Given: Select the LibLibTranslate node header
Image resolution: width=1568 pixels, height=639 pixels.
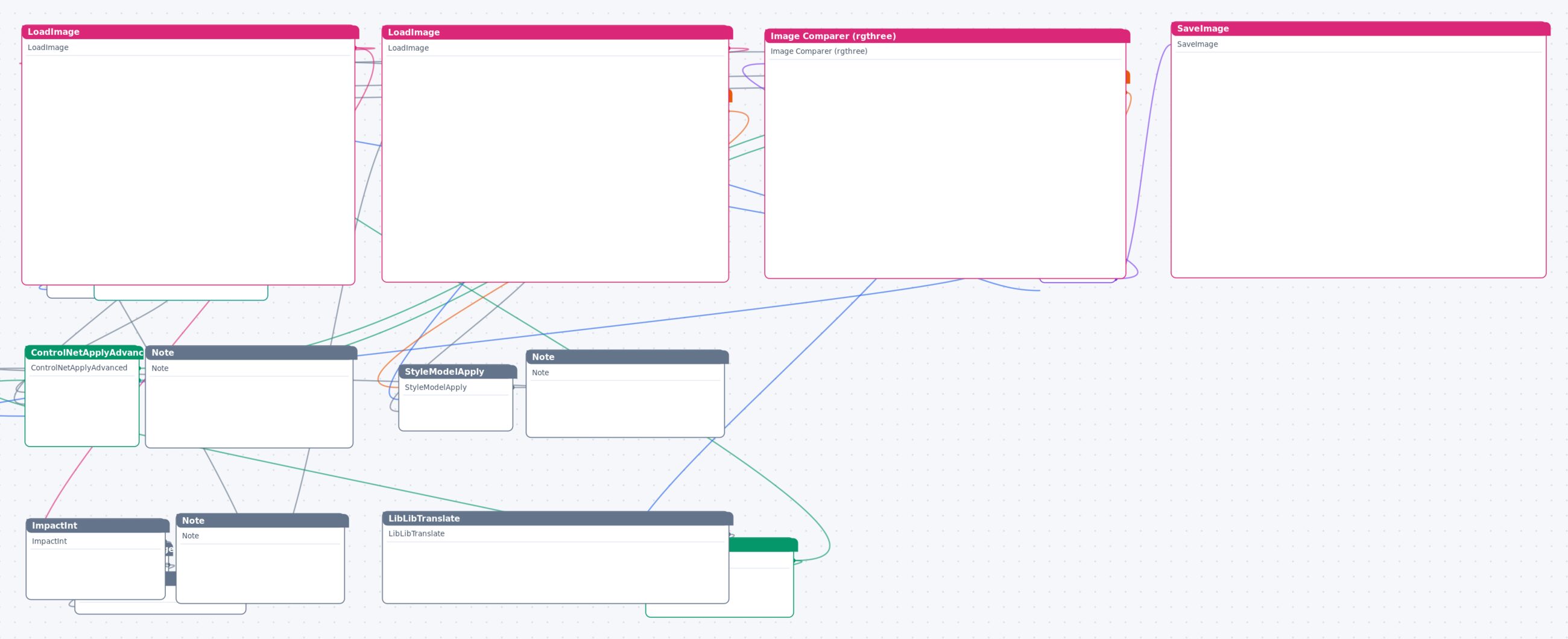Looking at the screenshot, I should coord(558,518).
